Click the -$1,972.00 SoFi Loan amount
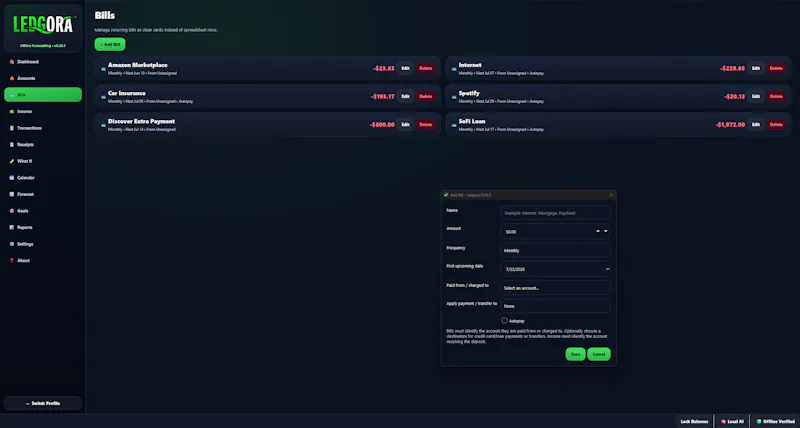This screenshot has height=428, width=800. (730, 124)
